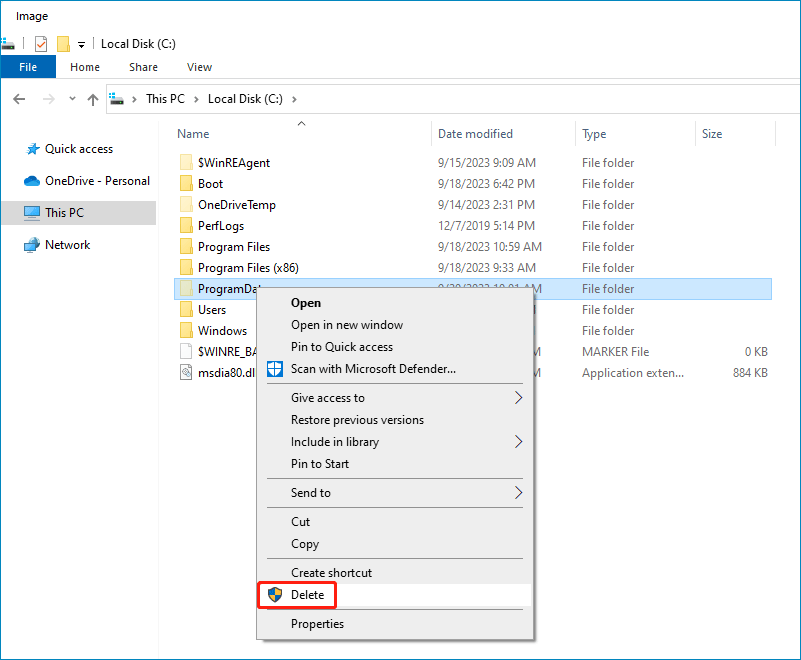
Task: Click the This PC monitor icon
Action: pos(32,213)
